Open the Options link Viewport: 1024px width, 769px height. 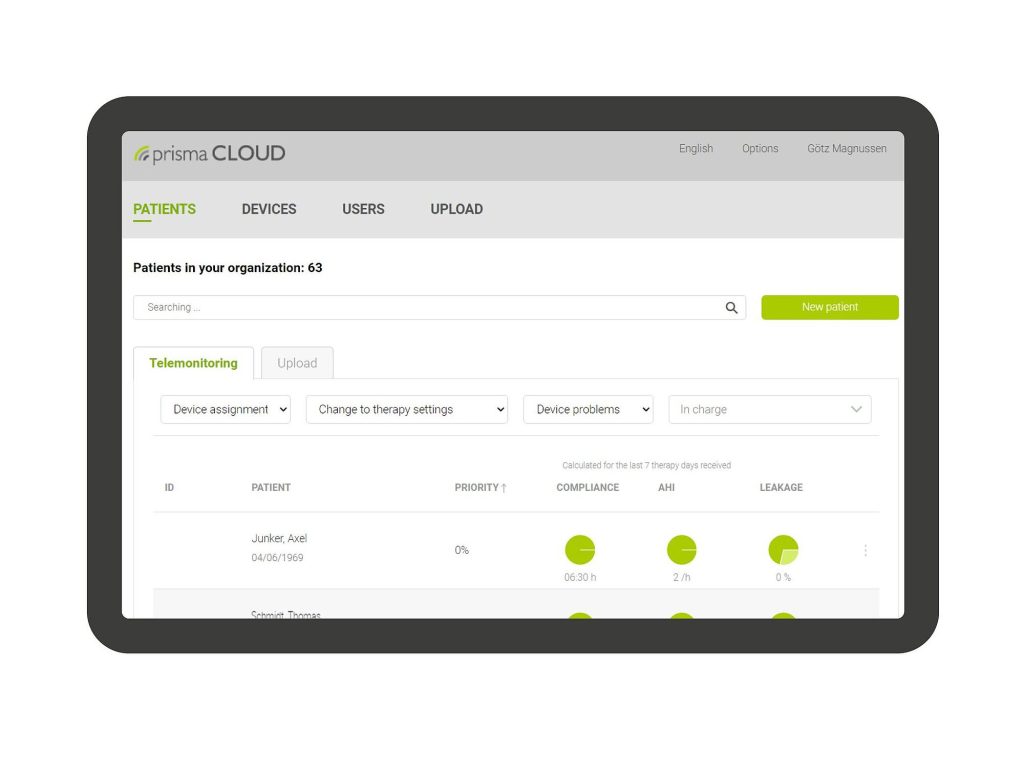760,149
